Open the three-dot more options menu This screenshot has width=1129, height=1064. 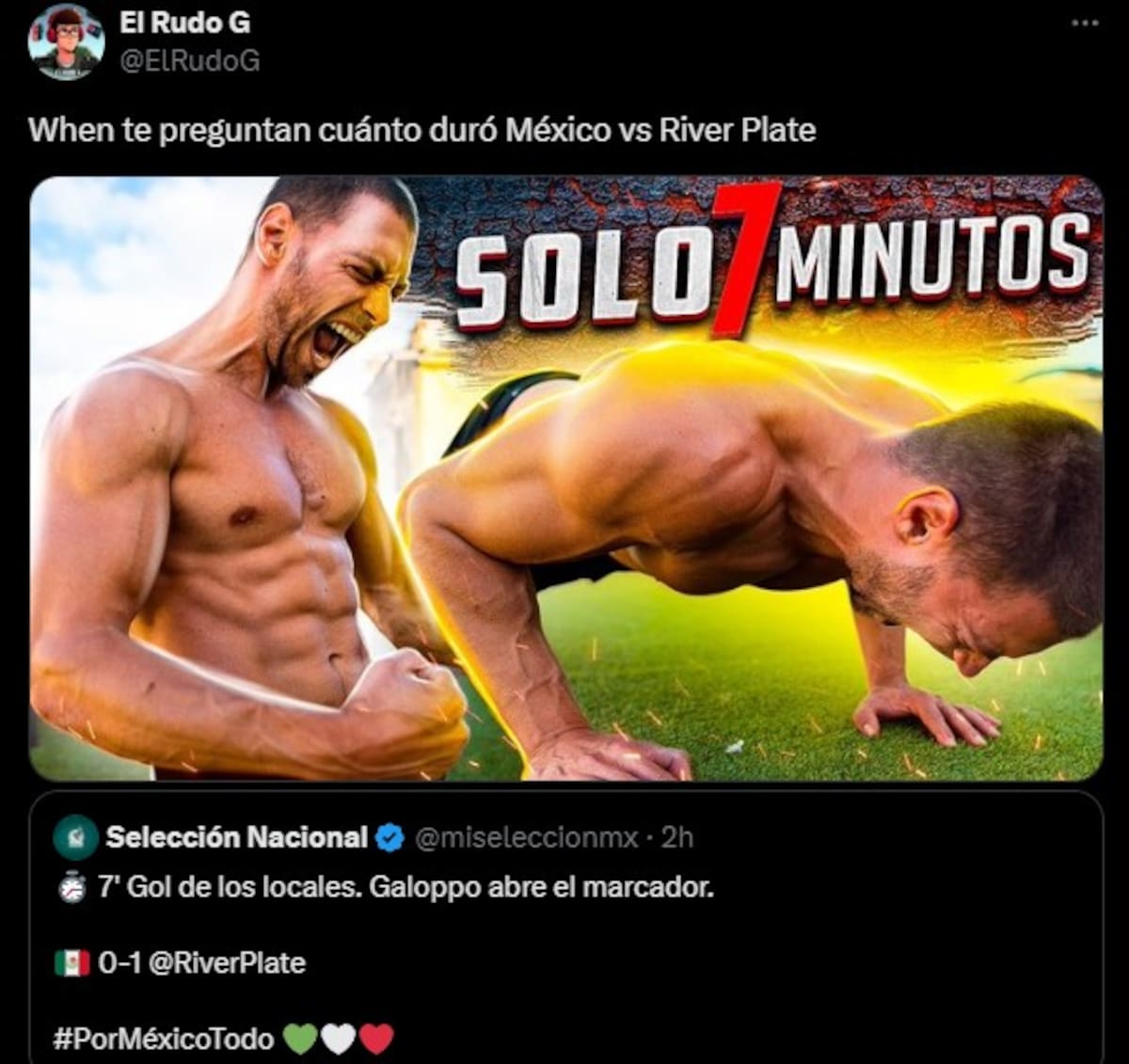tap(1085, 24)
